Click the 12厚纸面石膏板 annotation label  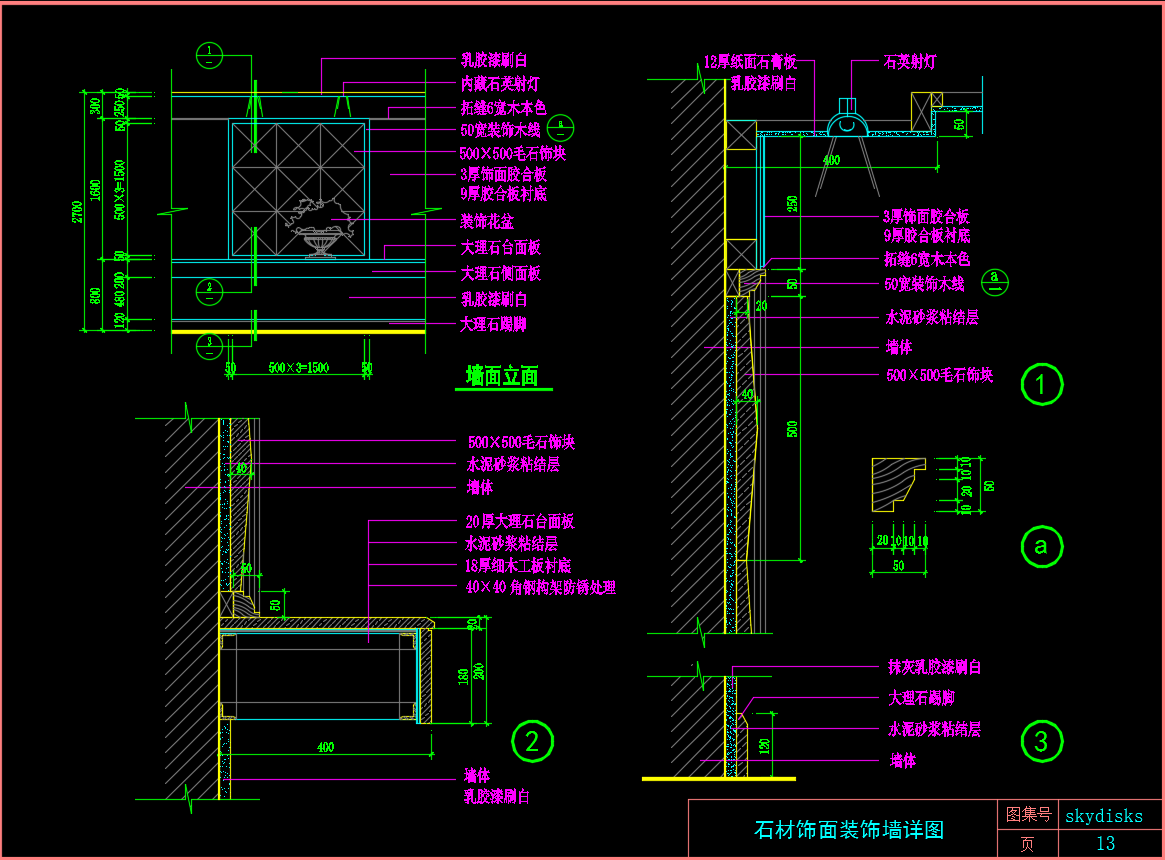[750, 62]
